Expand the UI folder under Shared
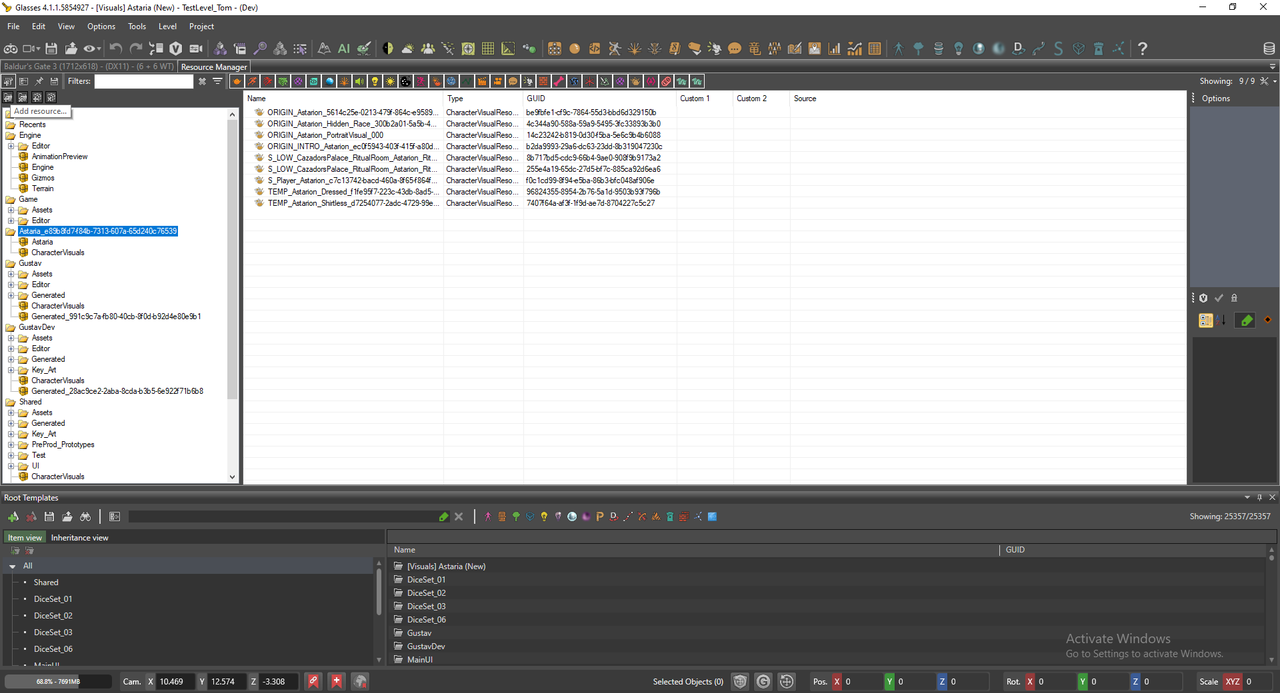The image size is (1280, 693). tap(11, 466)
